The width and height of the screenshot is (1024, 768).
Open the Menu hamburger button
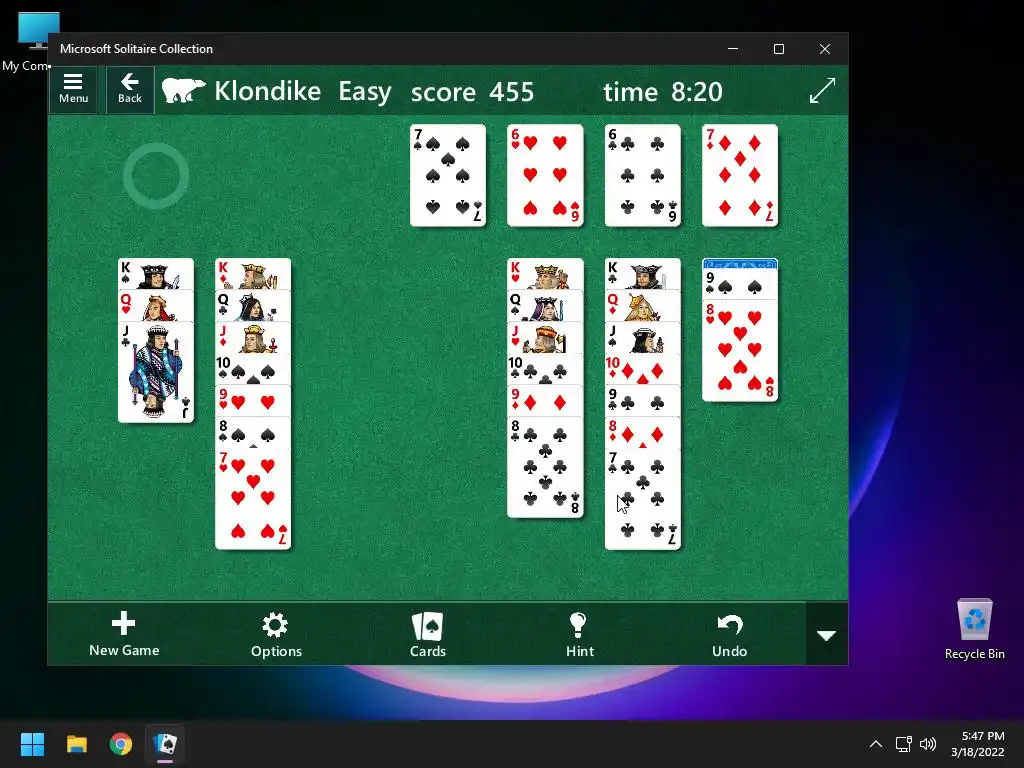(73, 89)
